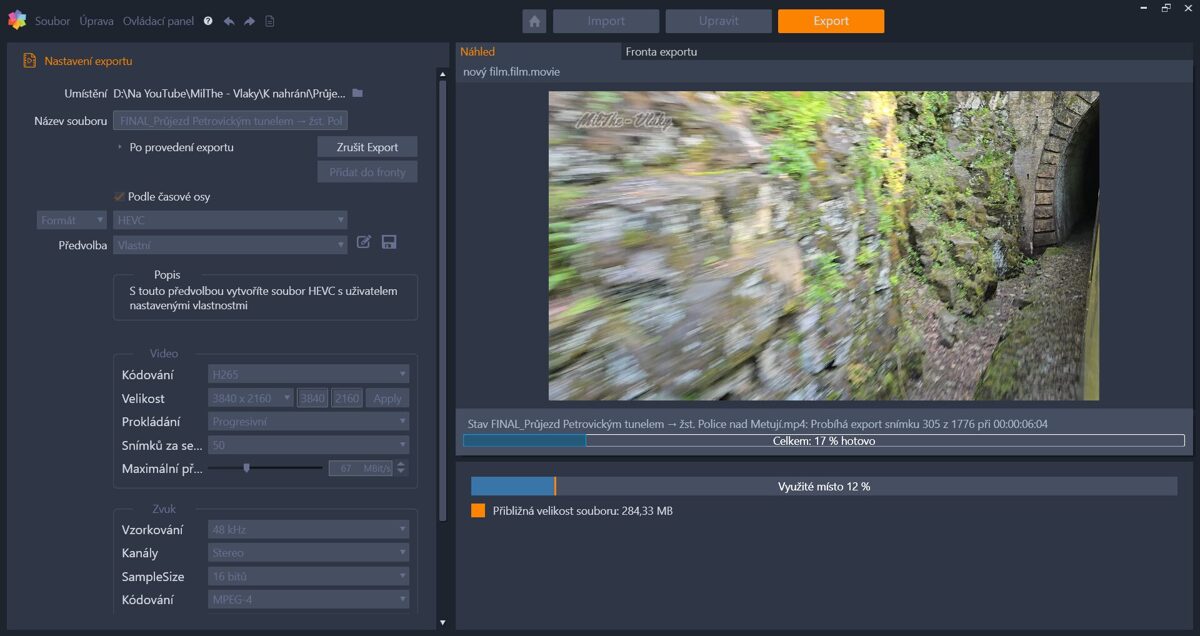Edit the preset with pencil icon
Screen dimensions: 1200x636
(x=364, y=243)
